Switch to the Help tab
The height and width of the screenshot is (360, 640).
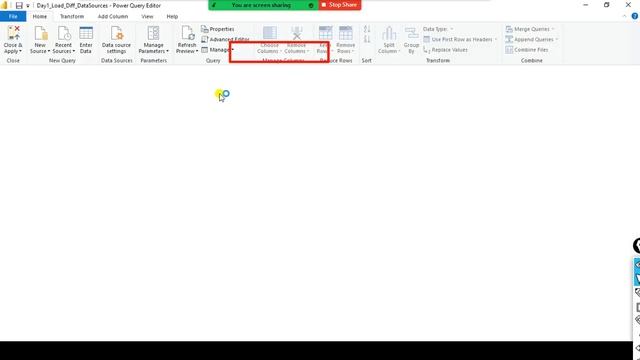tap(172, 16)
